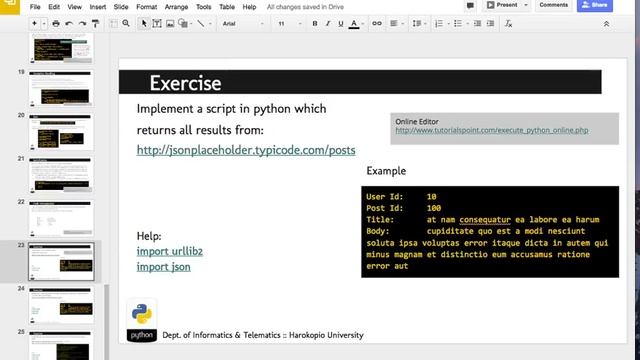This screenshot has height=360, width=640.
Task: Select the zoom magnifier tool
Action: pos(126,24)
